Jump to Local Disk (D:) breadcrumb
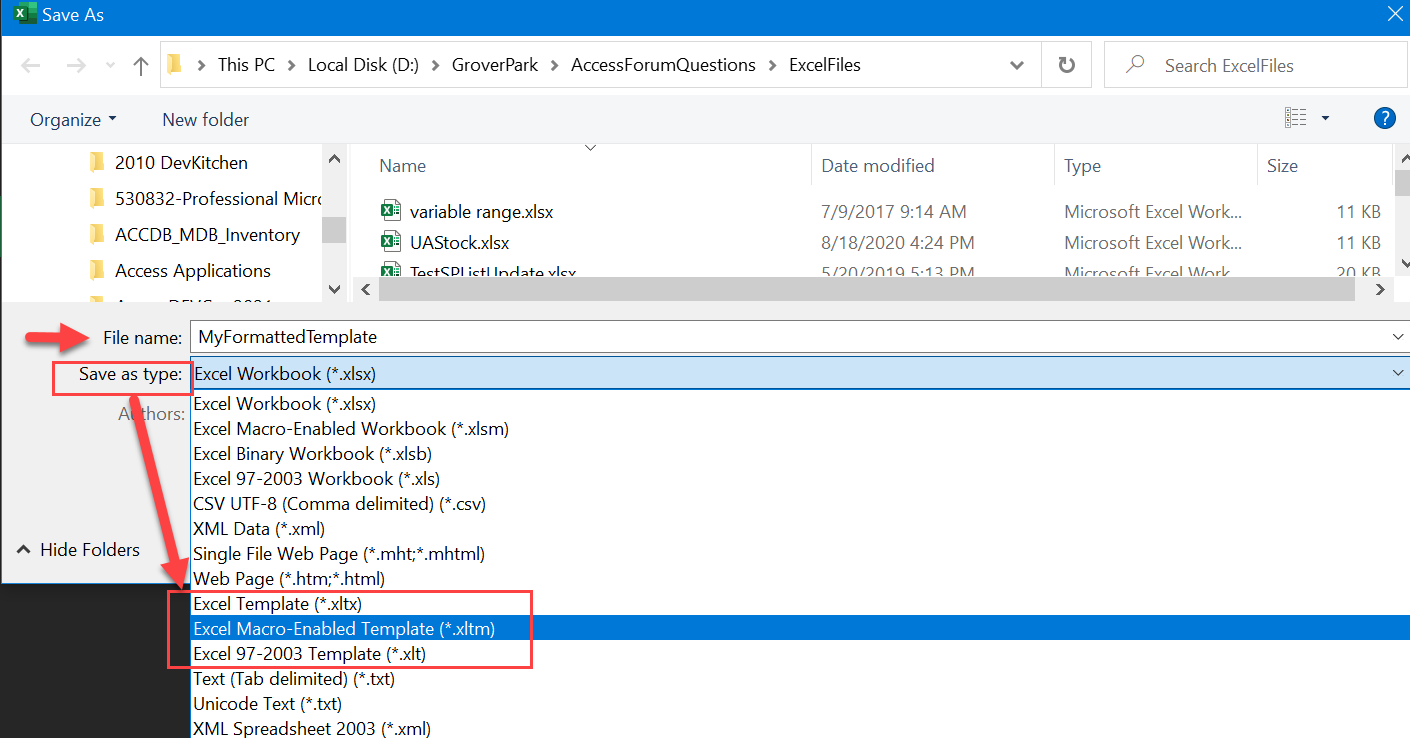This screenshot has height=738, width=1410. [x=363, y=65]
